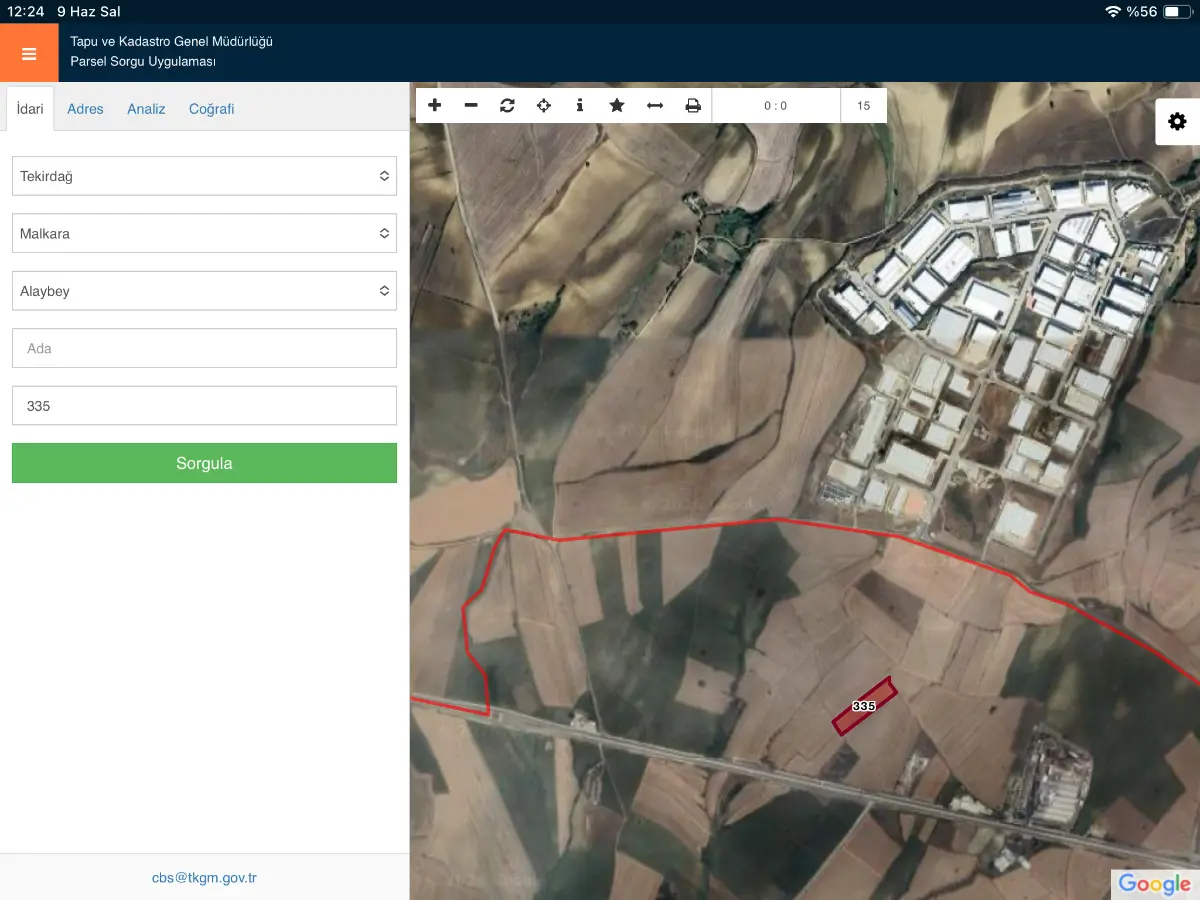The image size is (1200, 900).
Task: Click the Ada input field
Action: pyautogui.click(x=204, y=348)
